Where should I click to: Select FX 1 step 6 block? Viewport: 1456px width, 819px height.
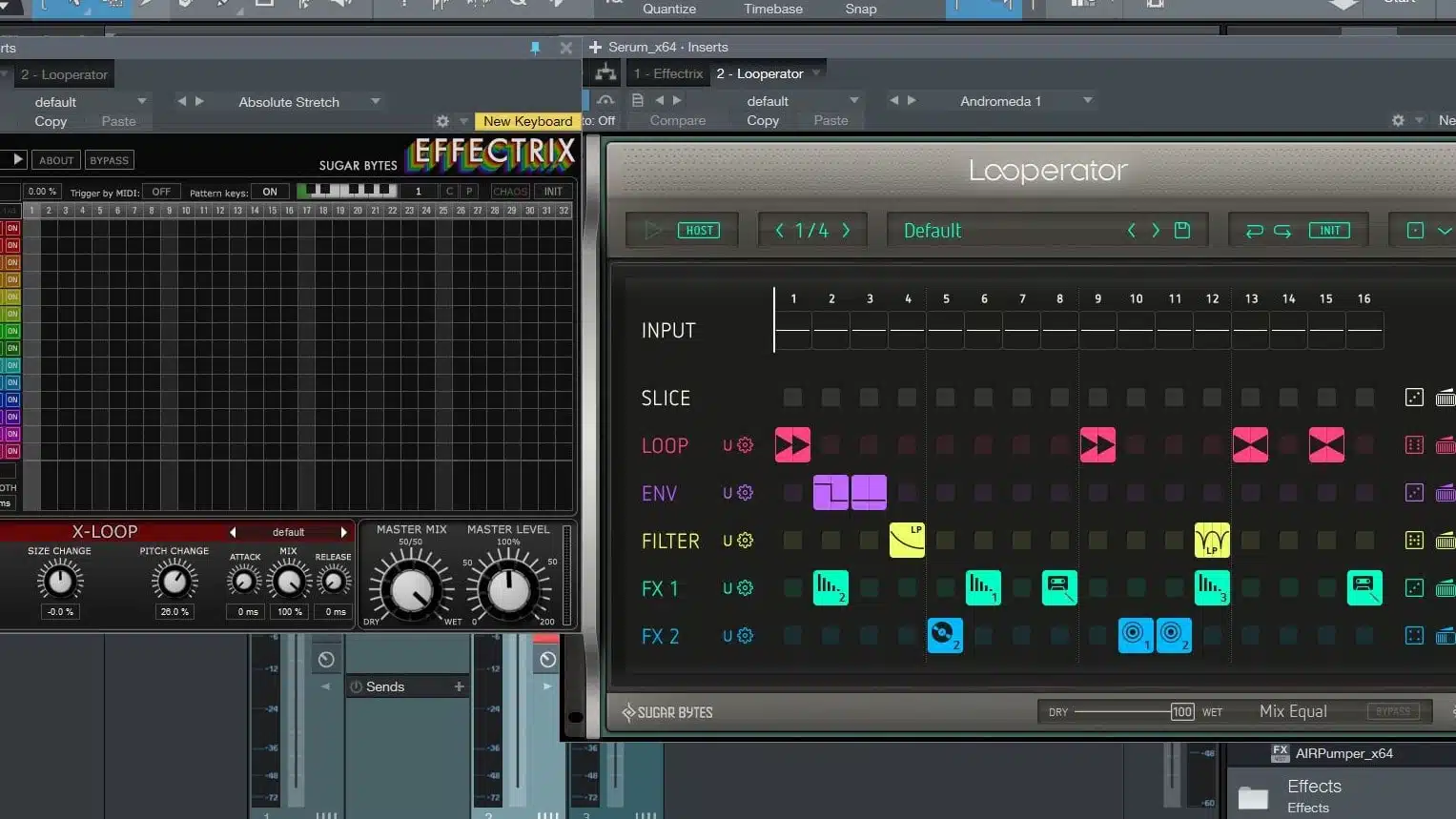click(983, 588)
